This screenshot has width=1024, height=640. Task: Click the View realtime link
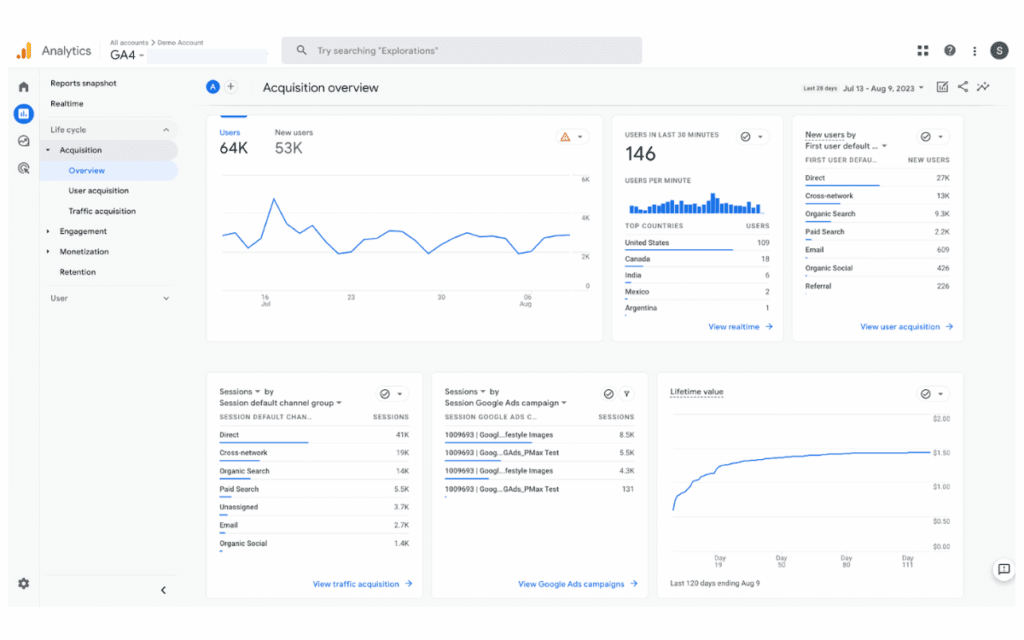coord(740,327)
